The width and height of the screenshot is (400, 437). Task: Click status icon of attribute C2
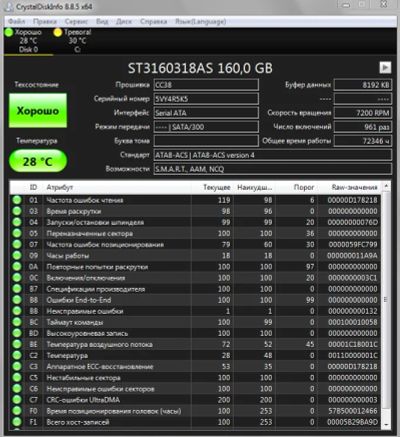coord(17,355)
